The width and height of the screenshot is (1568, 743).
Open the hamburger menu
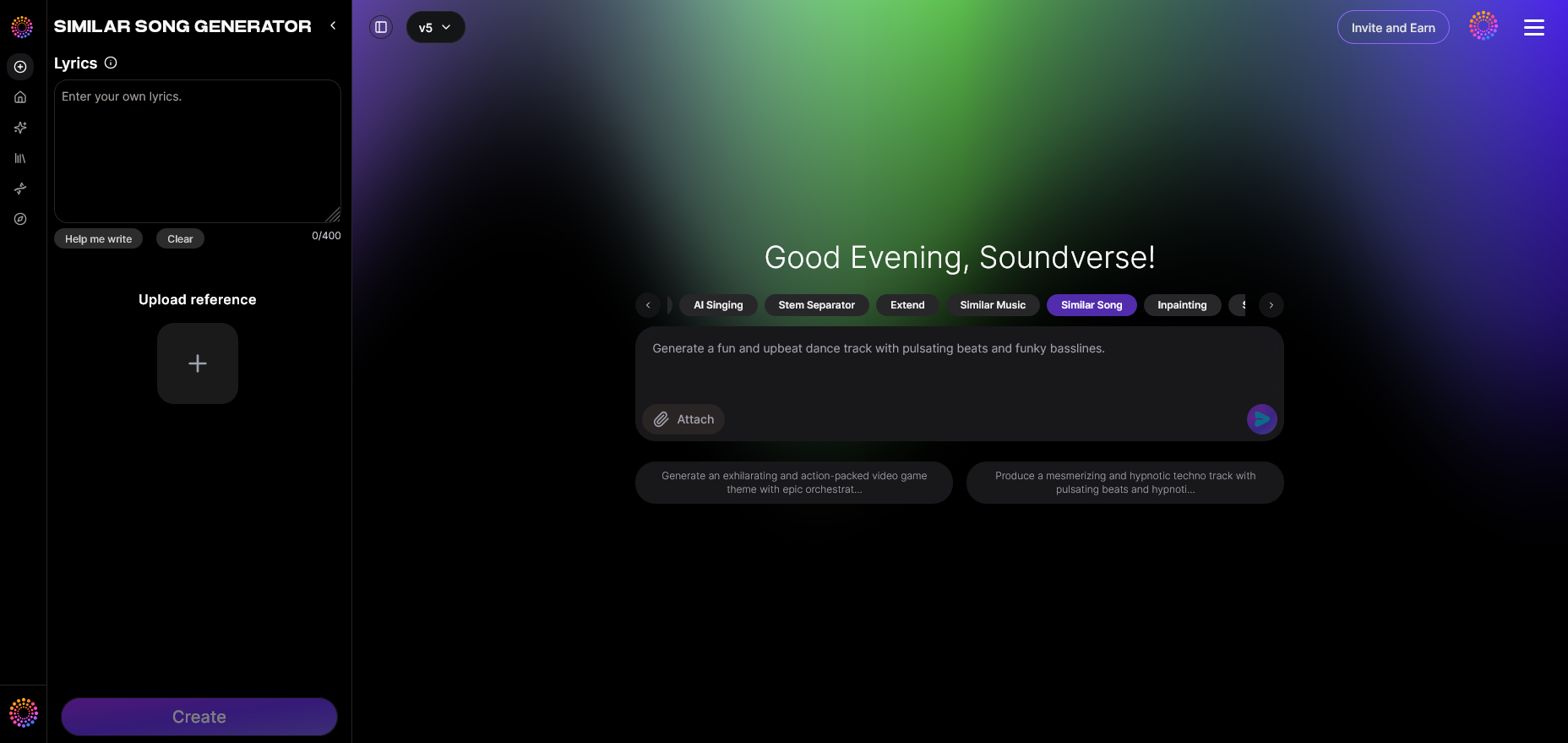tap(1534, 27)
